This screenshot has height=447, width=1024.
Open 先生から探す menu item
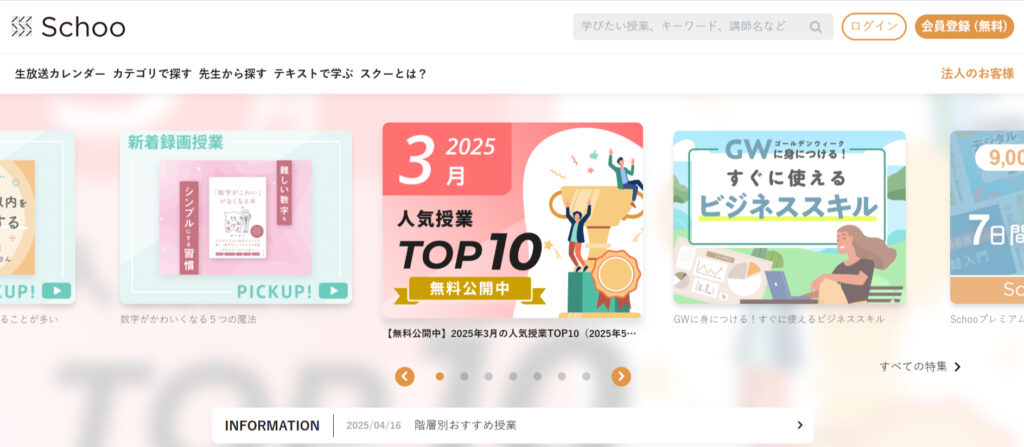pos(233,74)
